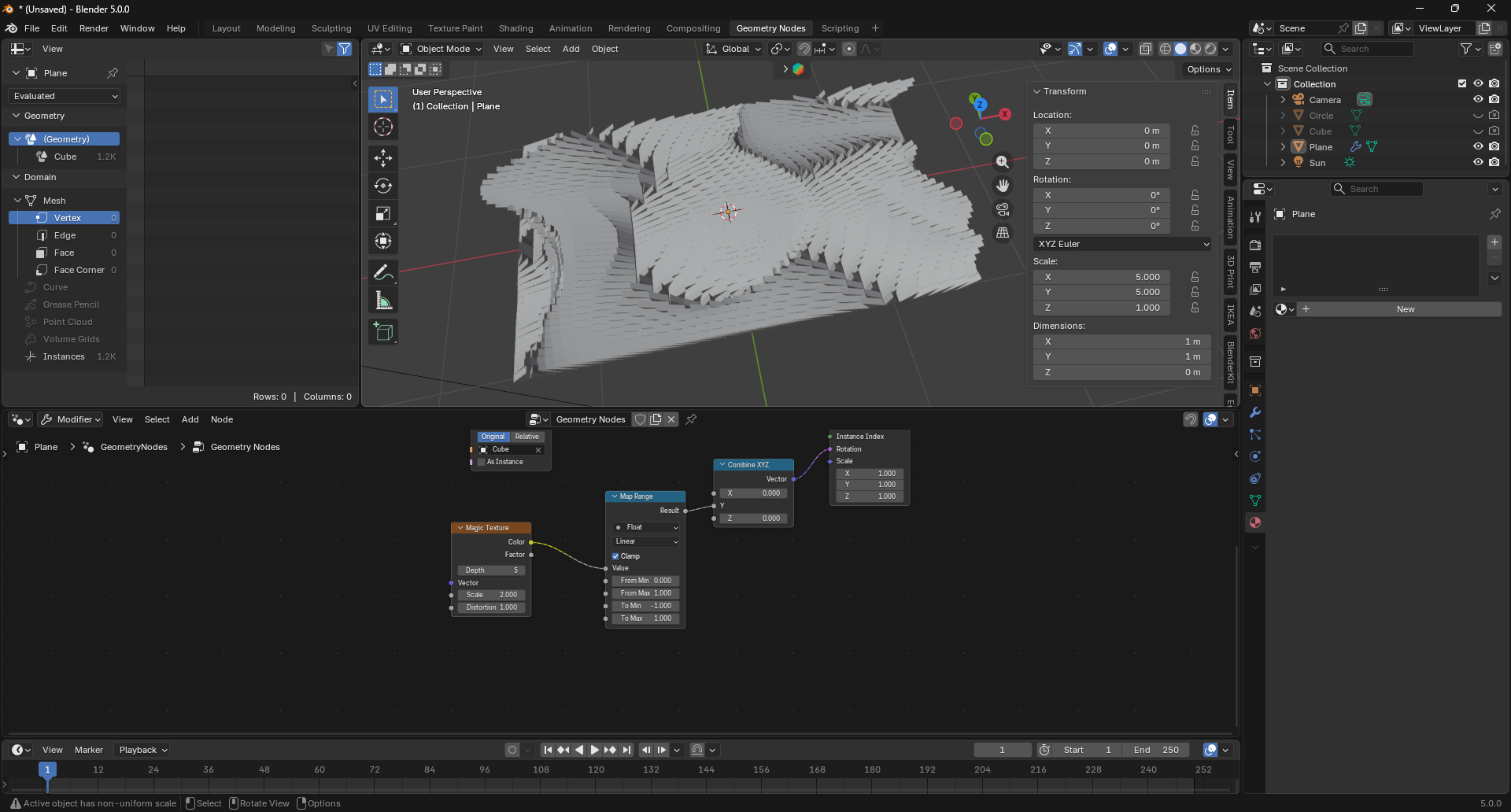This screenshot has height=812, width=1511.
Task: Hide the Sun object in viewport
Action: [x=1477, y=163]
